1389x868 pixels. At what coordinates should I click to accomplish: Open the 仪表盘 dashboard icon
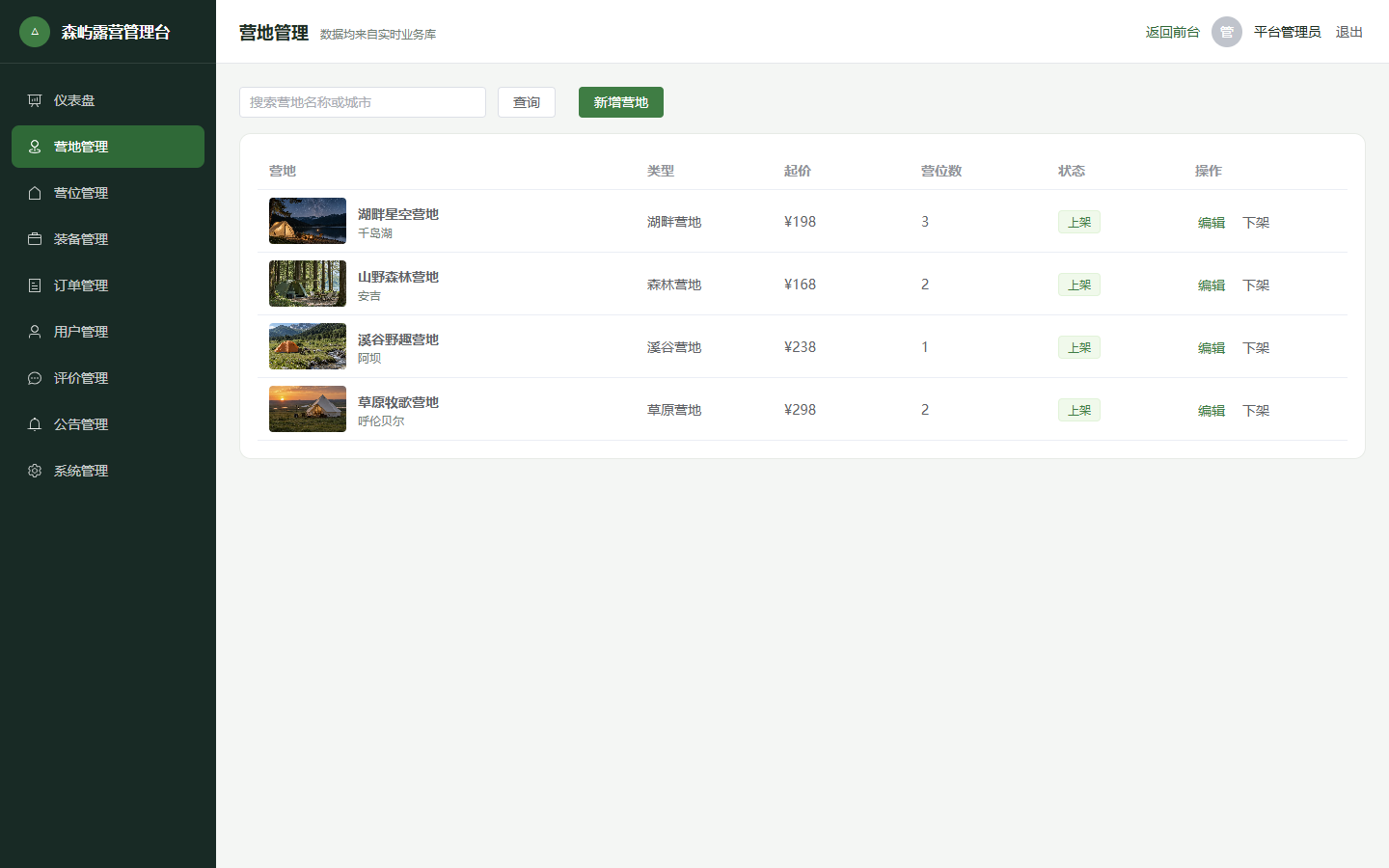35,100
